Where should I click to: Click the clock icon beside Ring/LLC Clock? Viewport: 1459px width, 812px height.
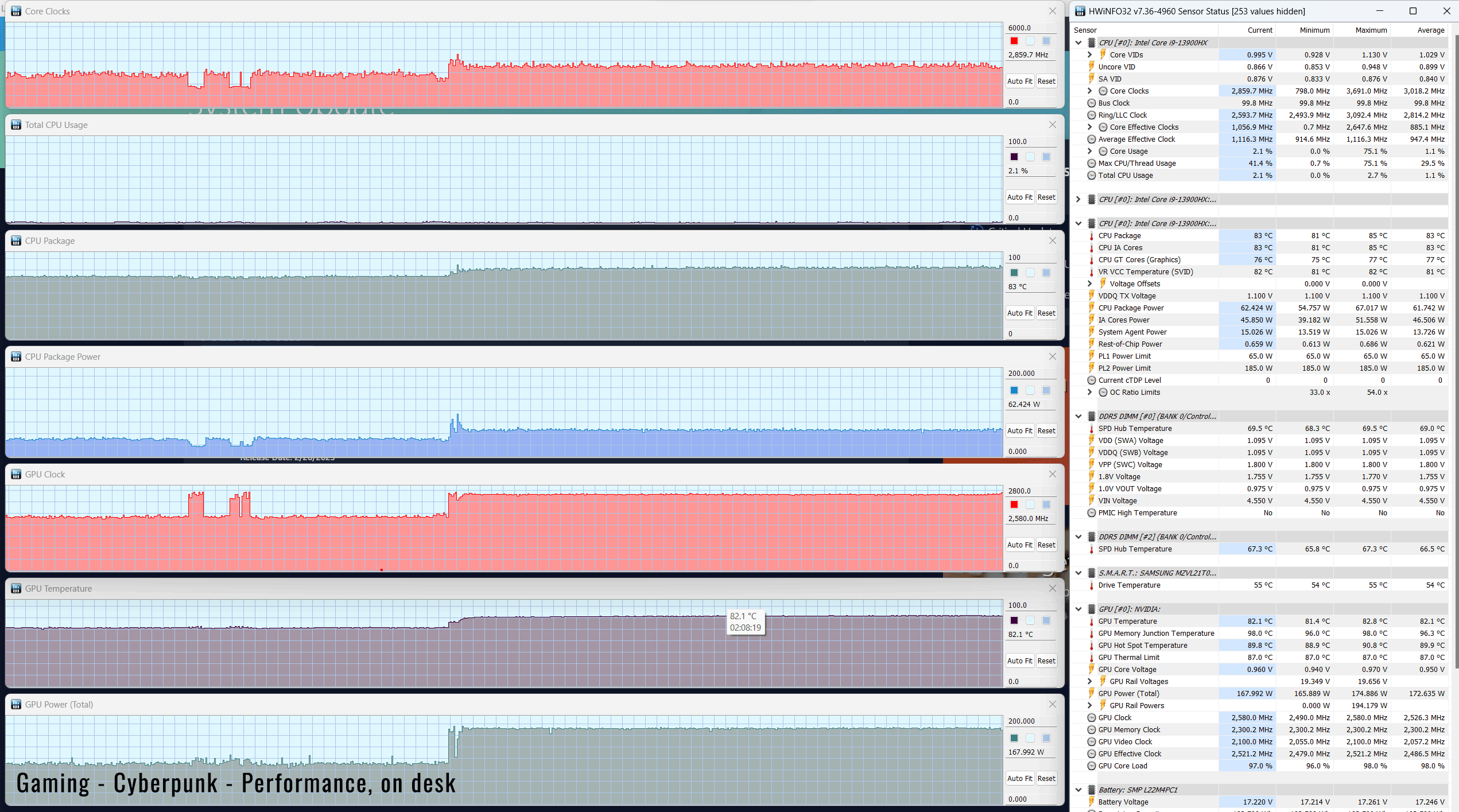click(x=1091, y=115)
